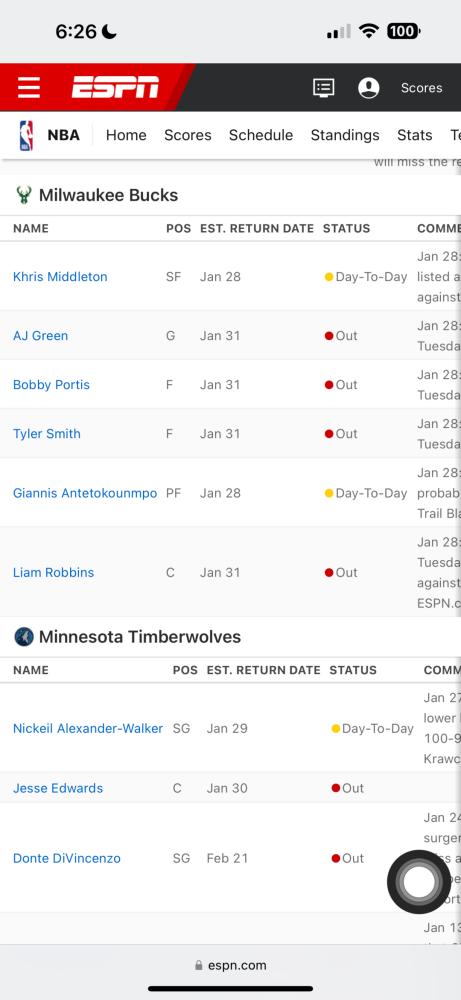This screenshot has width=461, height=1000.
Task: Open Khris Middleton's player page
Action: [60, 277]
